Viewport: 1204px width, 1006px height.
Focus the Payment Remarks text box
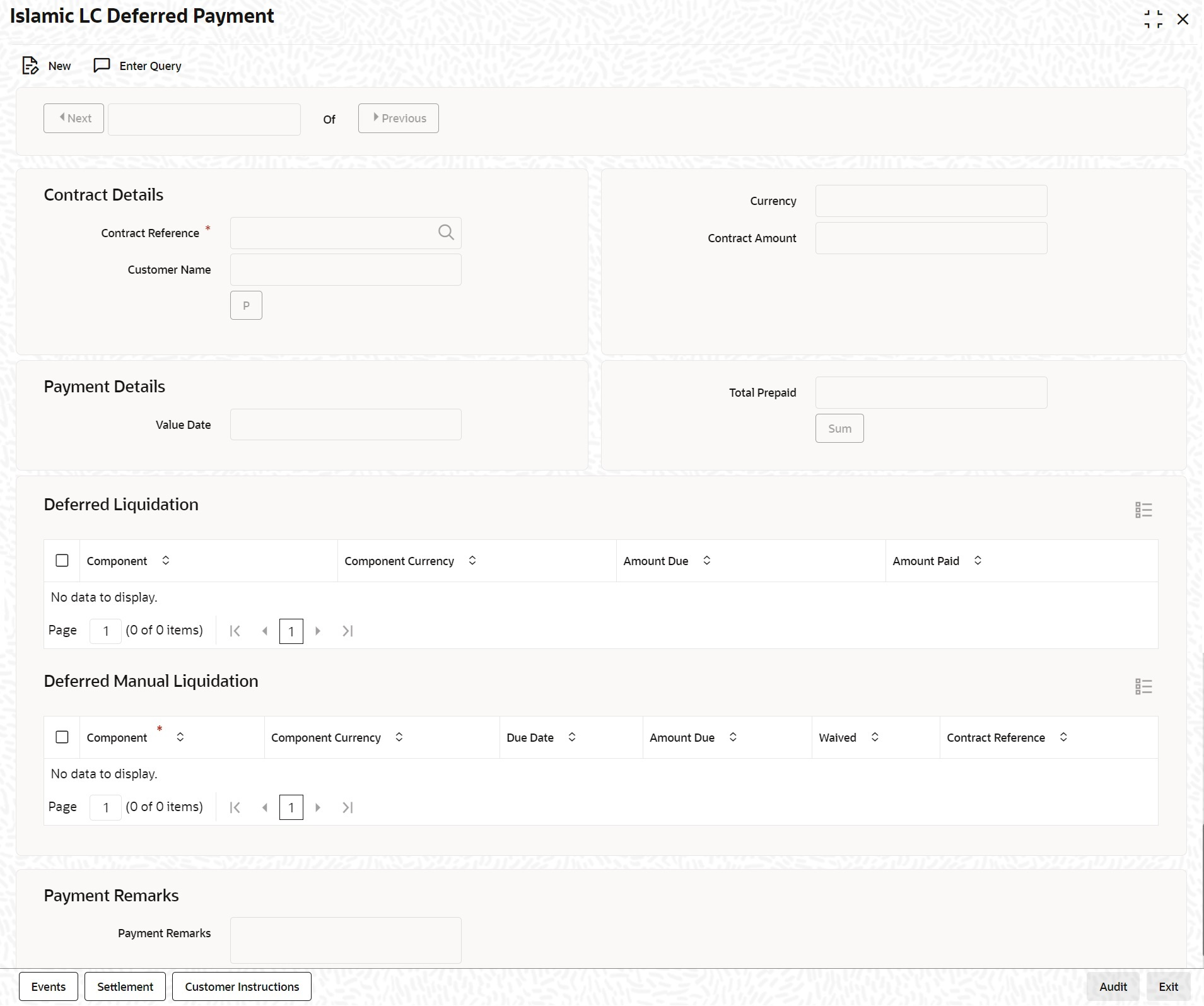point(346,940)
